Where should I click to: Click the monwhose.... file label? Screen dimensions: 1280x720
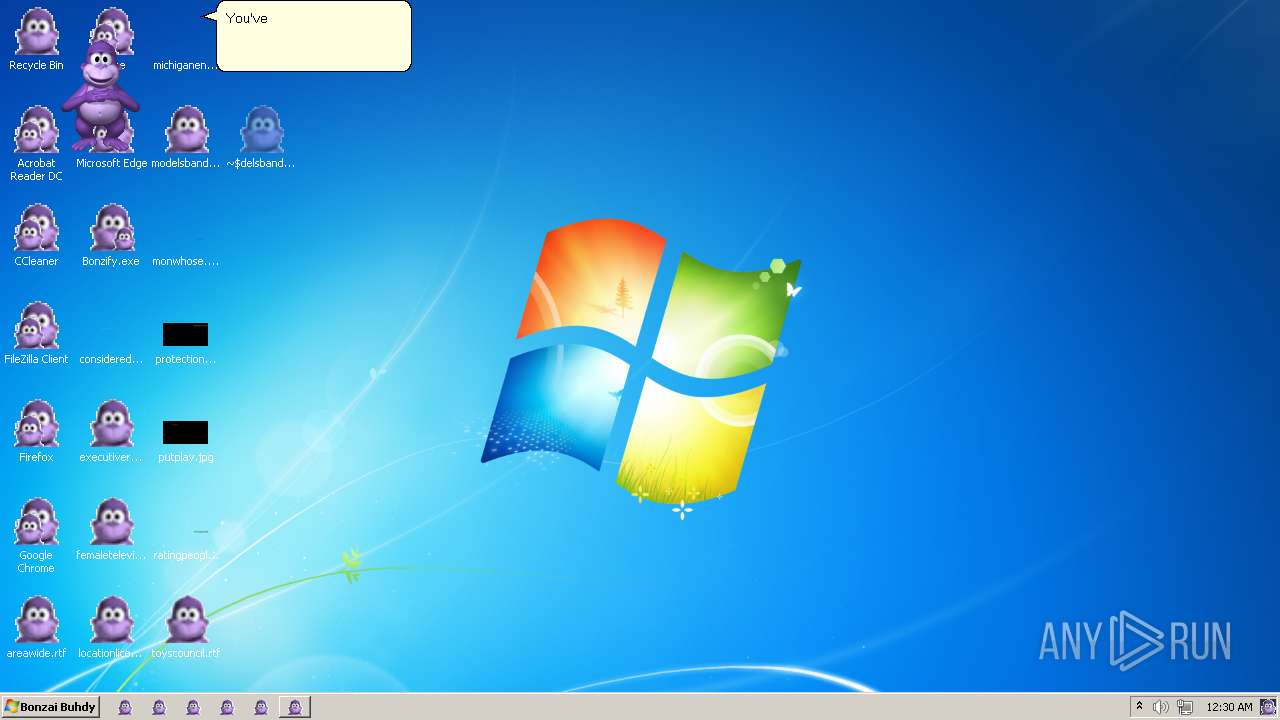tap(185, 261)
